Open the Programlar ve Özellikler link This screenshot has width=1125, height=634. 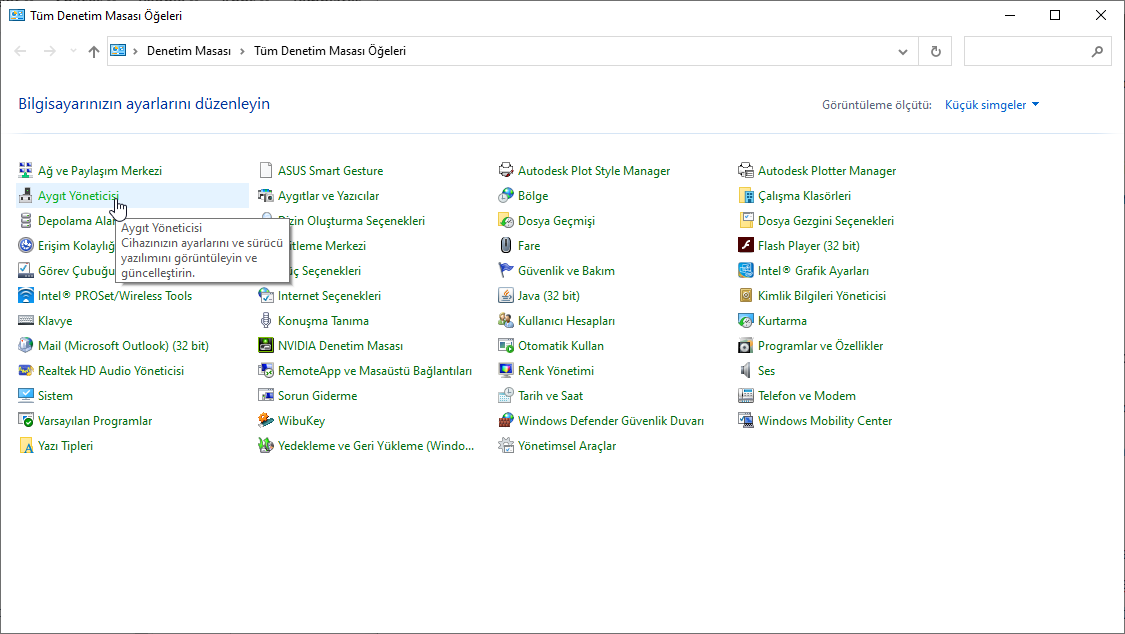pyautogui.click(x=820, y=346)
